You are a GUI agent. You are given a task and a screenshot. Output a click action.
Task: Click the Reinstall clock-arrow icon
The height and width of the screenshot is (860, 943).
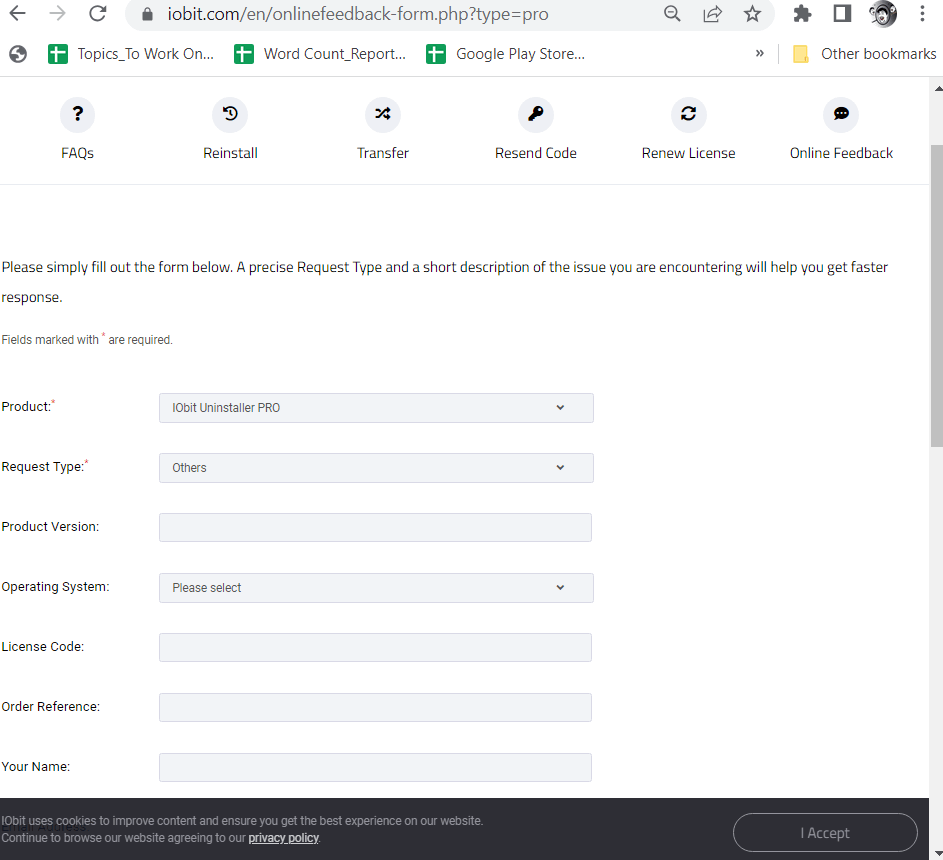click(230, 114)
